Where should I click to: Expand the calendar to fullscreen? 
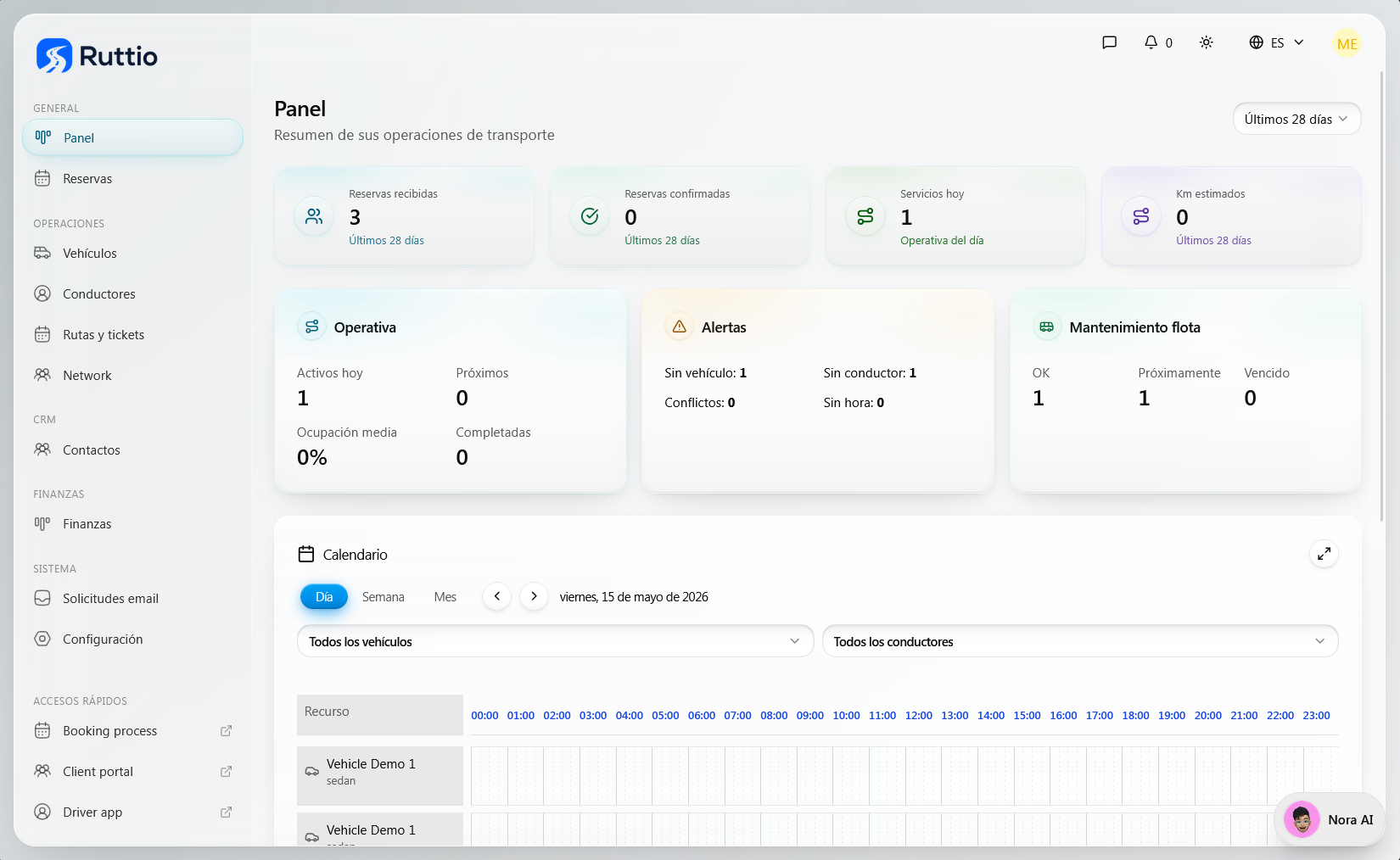coord(1324,554)
